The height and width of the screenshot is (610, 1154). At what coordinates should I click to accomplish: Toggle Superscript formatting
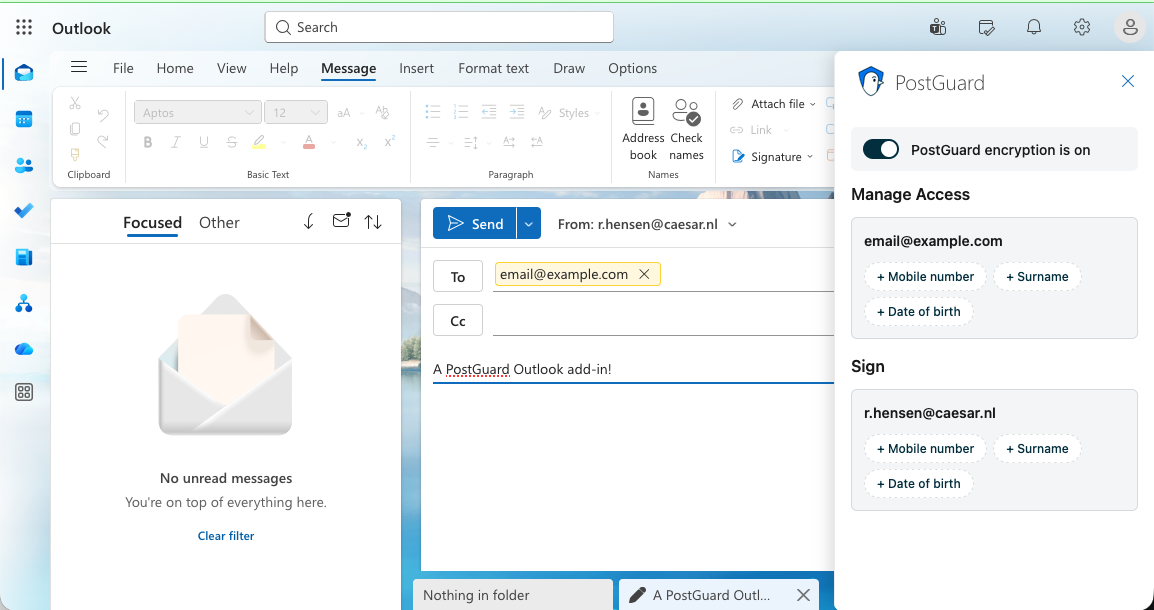(x=389, y=142)
